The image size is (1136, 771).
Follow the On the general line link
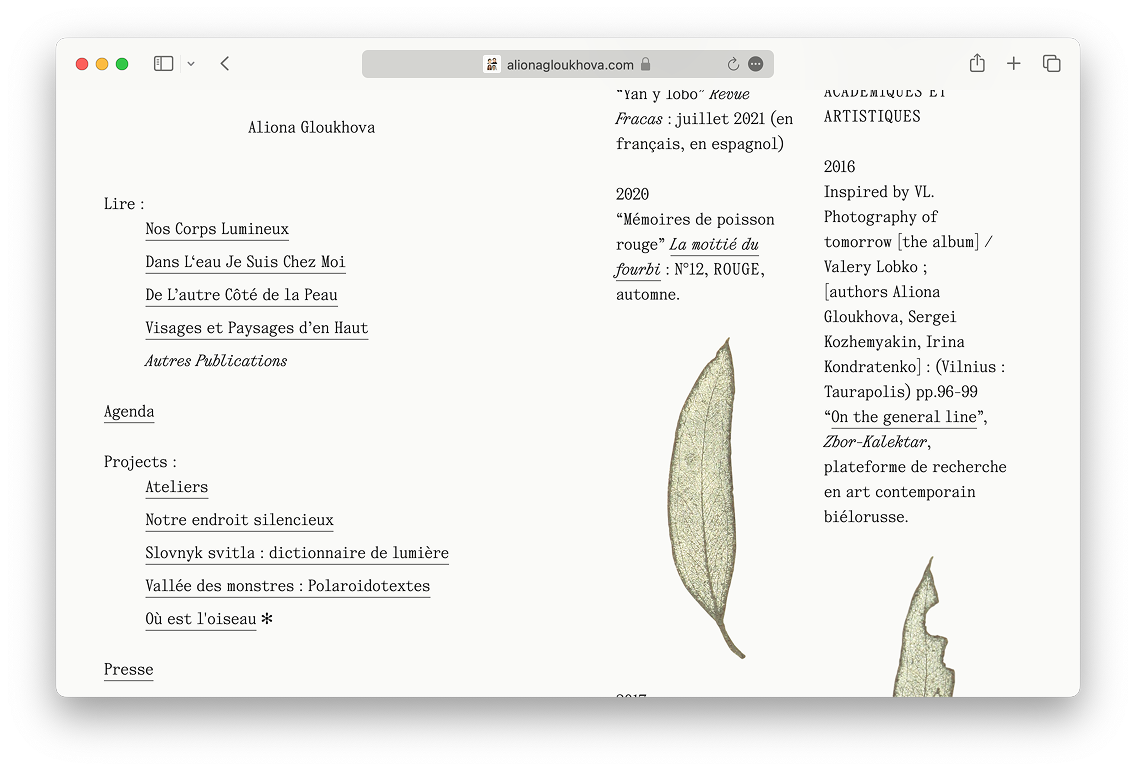click(x=904, y=417)
